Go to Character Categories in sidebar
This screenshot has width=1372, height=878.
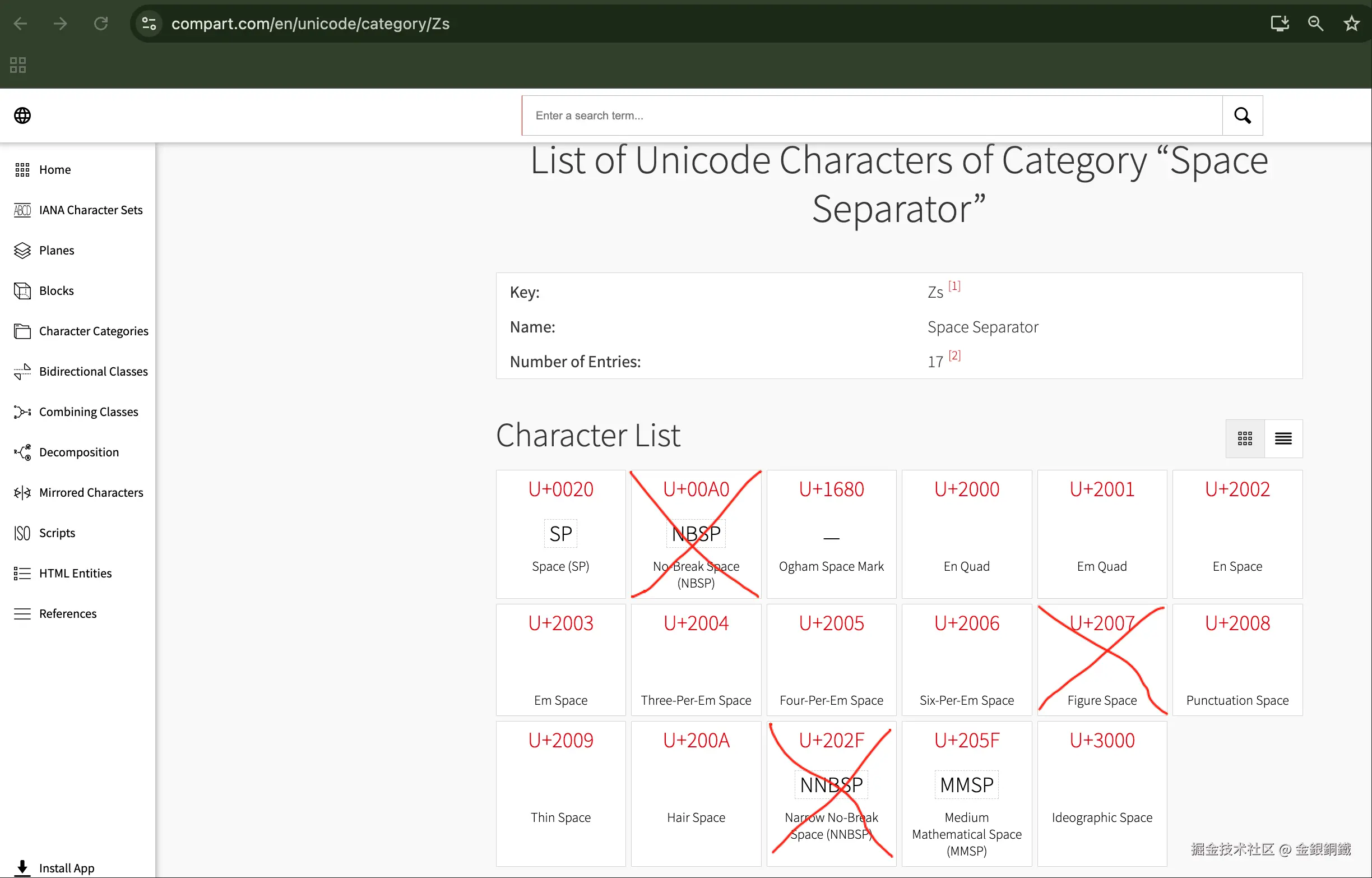pos(94,331)
